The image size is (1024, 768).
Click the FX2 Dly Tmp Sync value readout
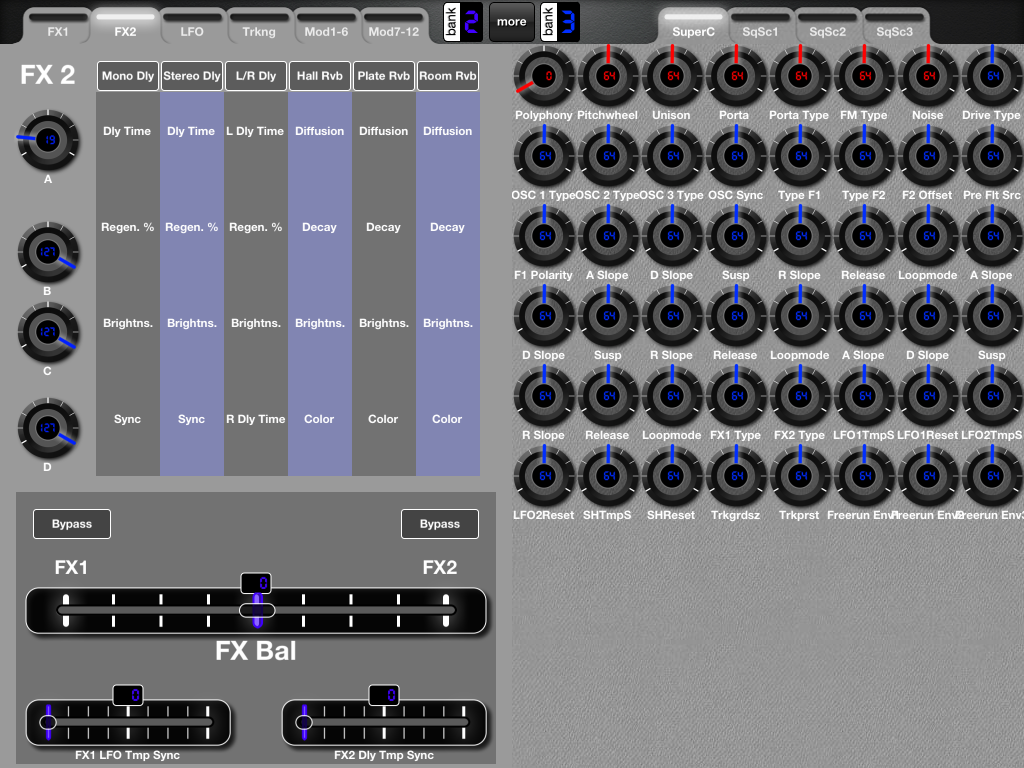click(384, 695)
